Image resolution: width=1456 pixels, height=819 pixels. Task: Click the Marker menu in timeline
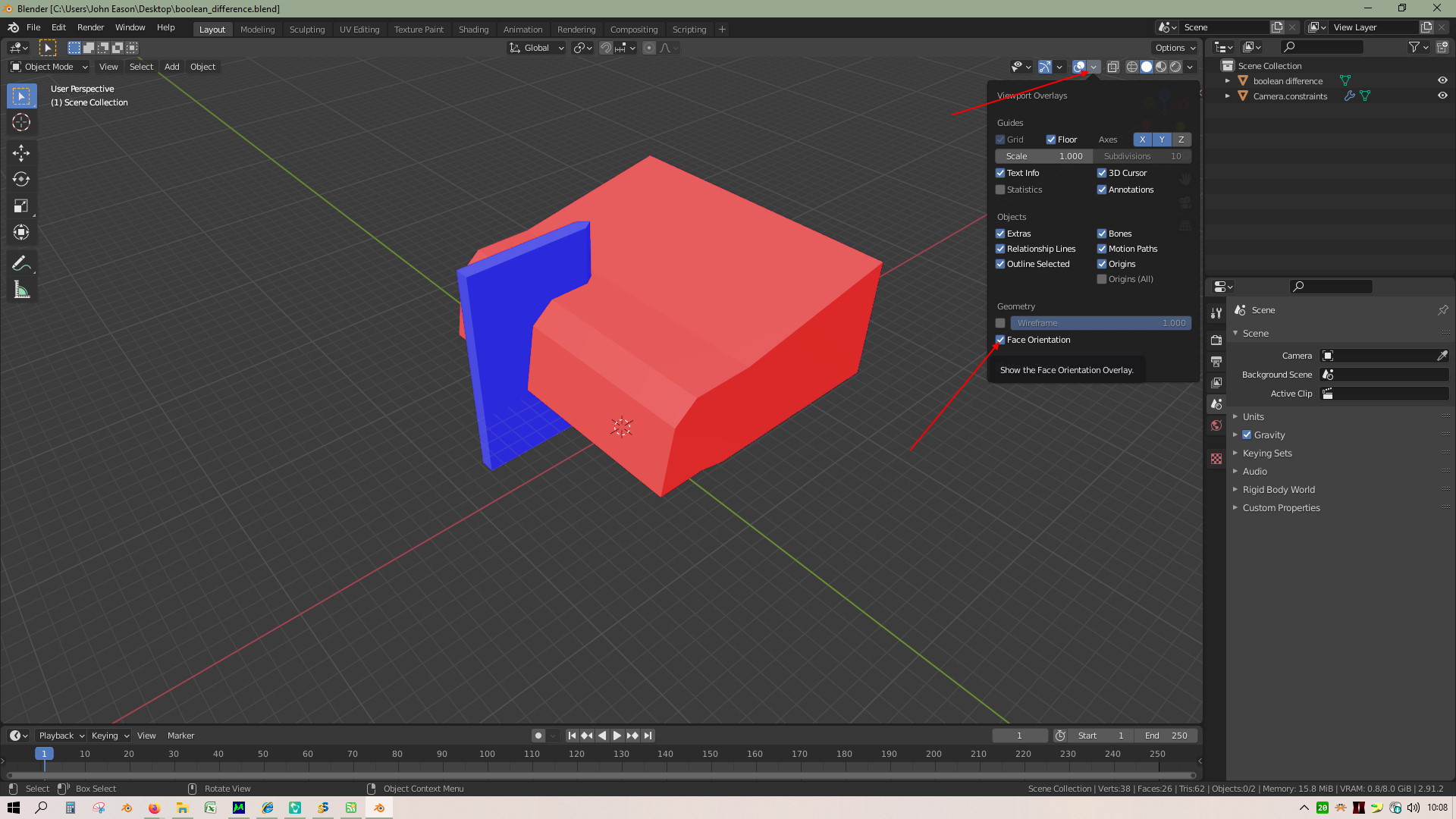pos(180,736)
